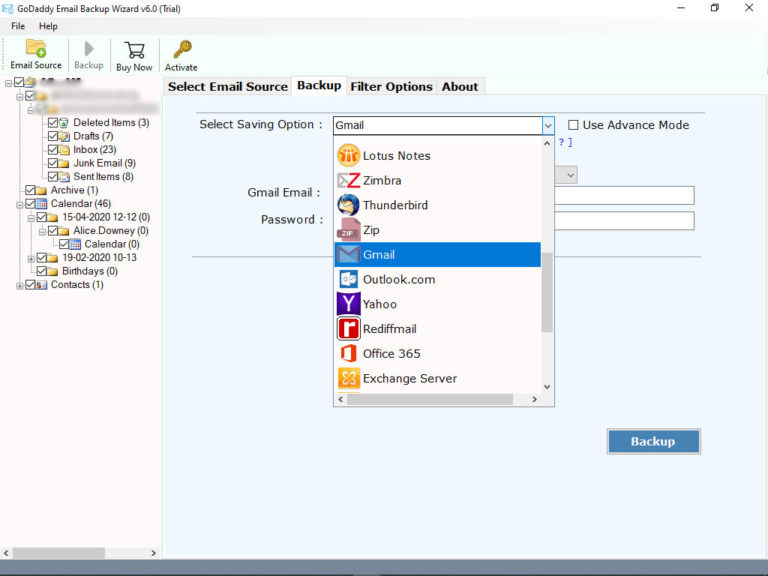Click the Exchange Server text label in the list
The image size is (768, 576).
tap(409, 379)
